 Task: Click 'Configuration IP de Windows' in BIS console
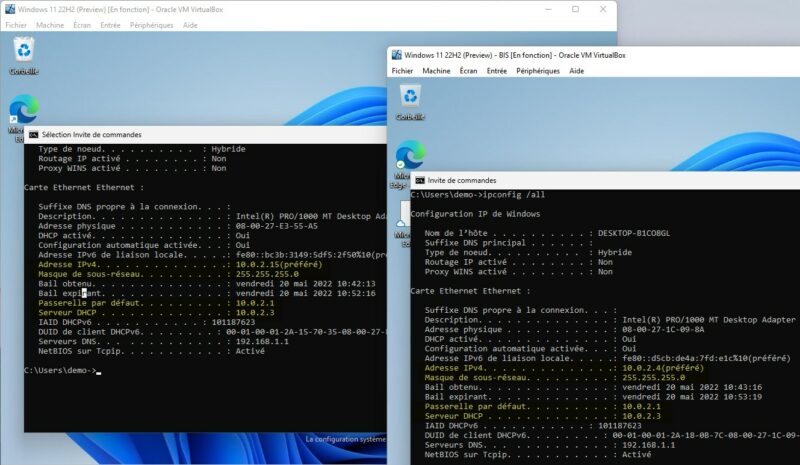pyautogui.click(x=475, y=214)
